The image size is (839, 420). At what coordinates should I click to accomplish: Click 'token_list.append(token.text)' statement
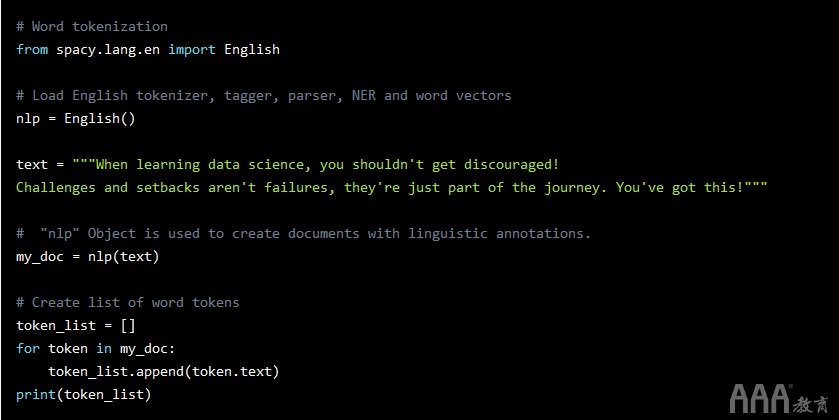pos(164,371)
